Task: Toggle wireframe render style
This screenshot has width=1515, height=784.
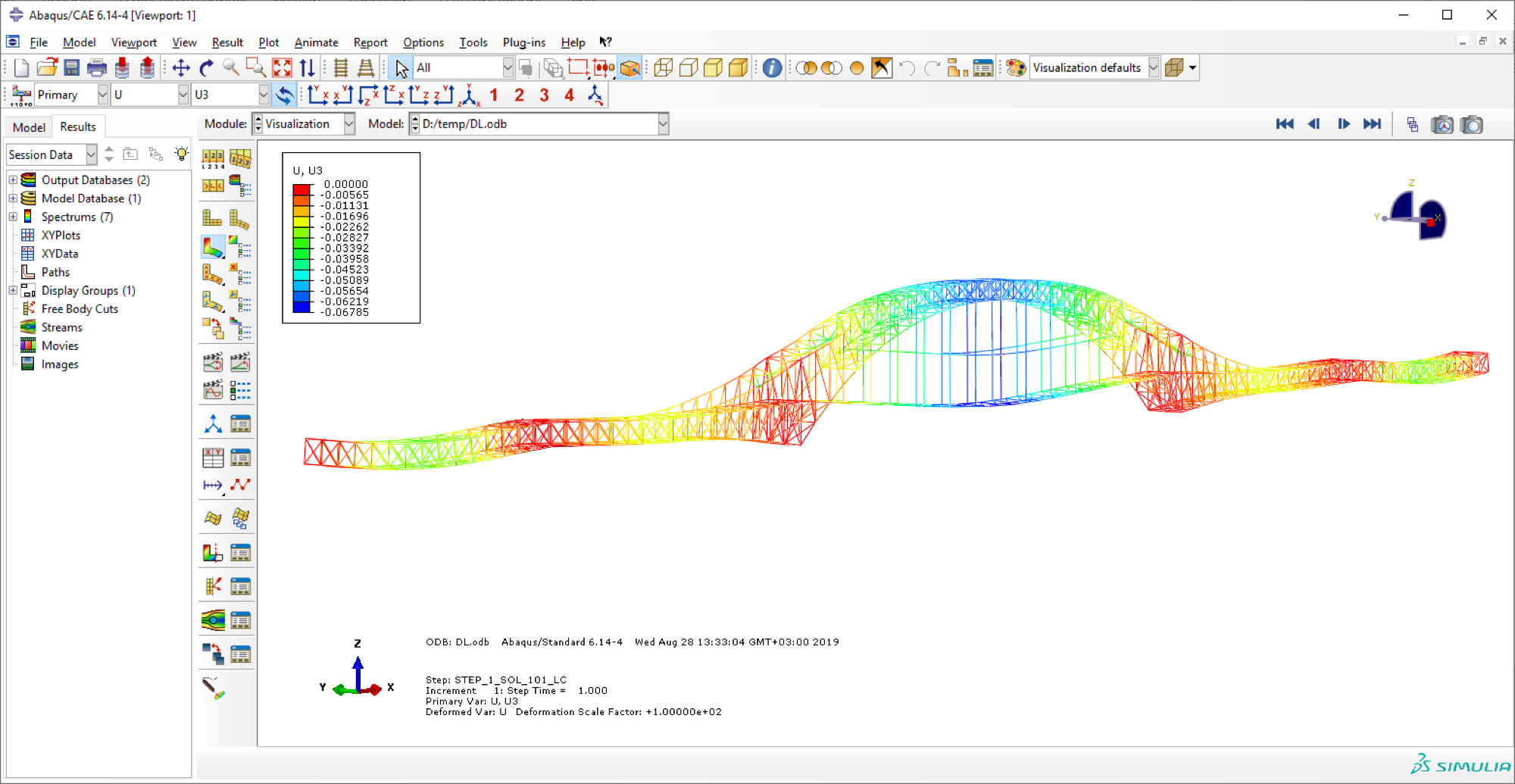Action: [663, 68]
